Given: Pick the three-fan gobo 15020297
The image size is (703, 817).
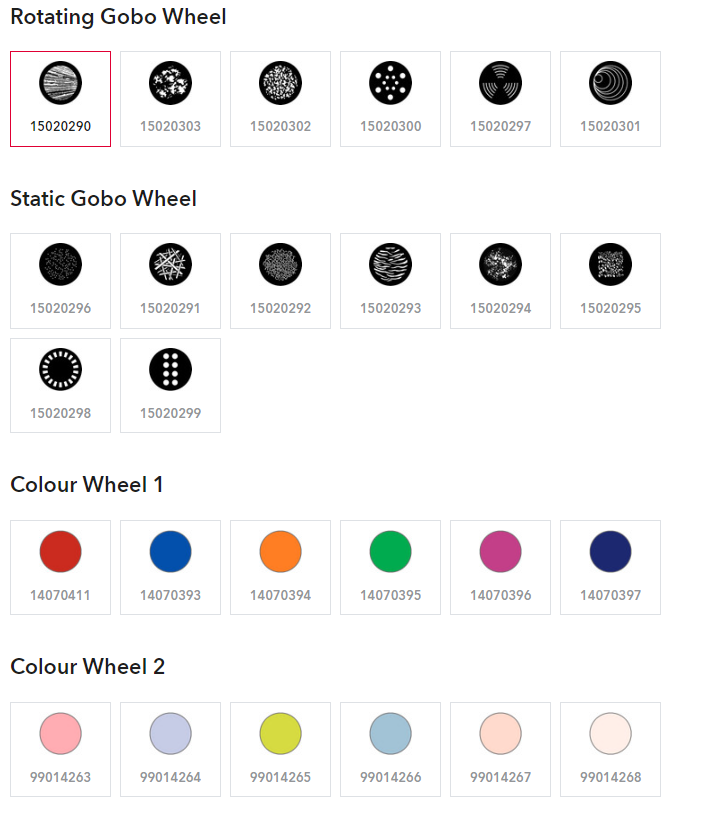Looking at the screenshot, I should [x=500, y=99].
